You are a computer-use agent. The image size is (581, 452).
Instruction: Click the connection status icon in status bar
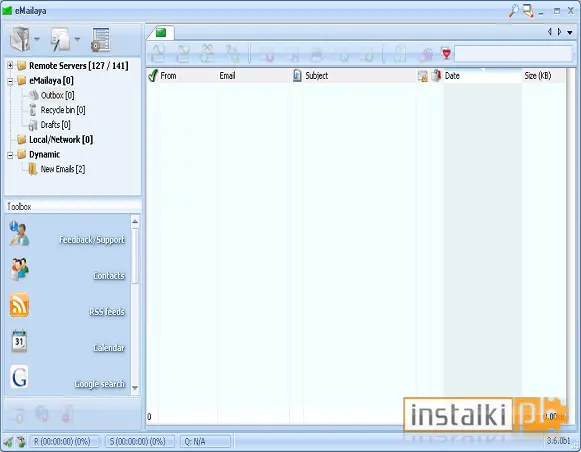8,442
